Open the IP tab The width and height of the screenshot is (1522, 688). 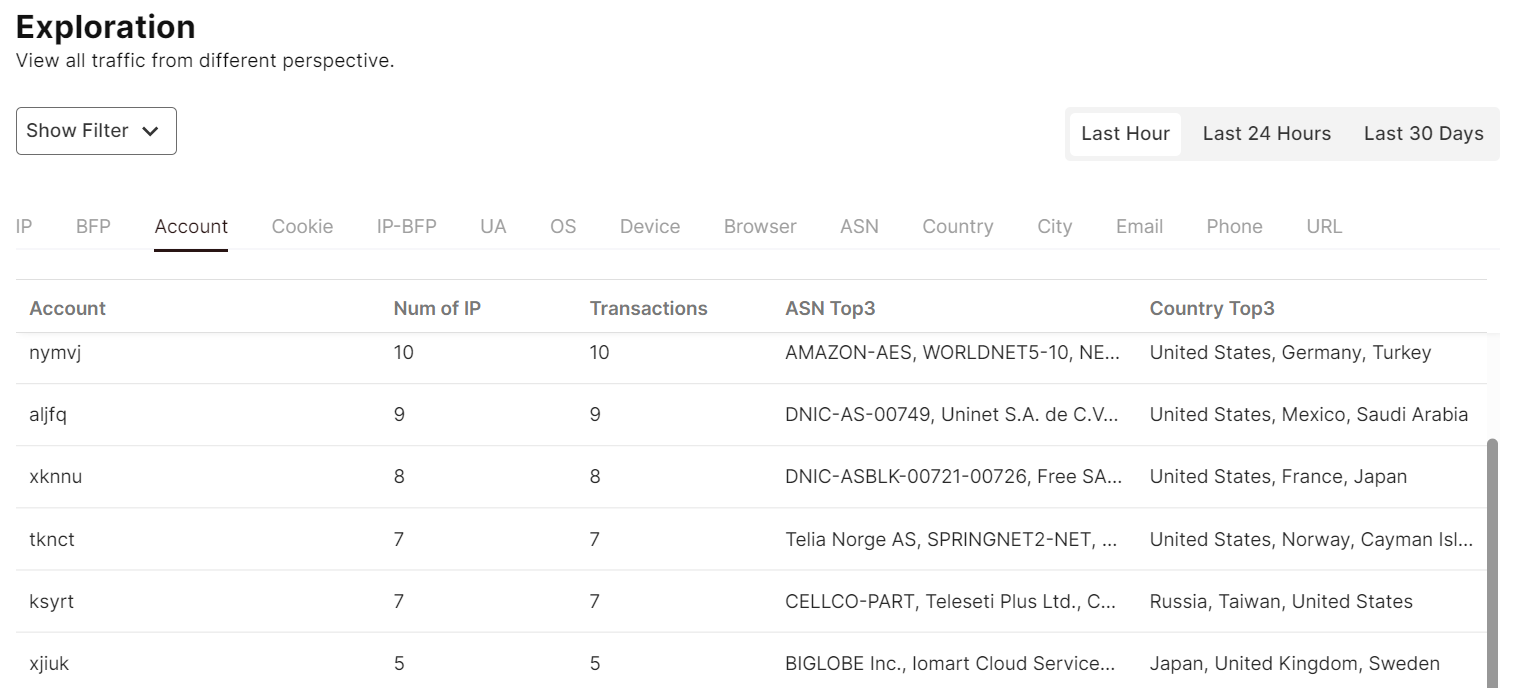[24, 226]
